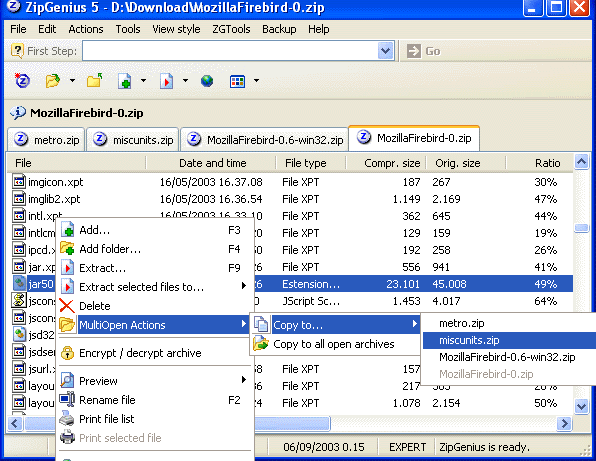
Task: Click the view style grid icon
Action: (x=237, y=81)
